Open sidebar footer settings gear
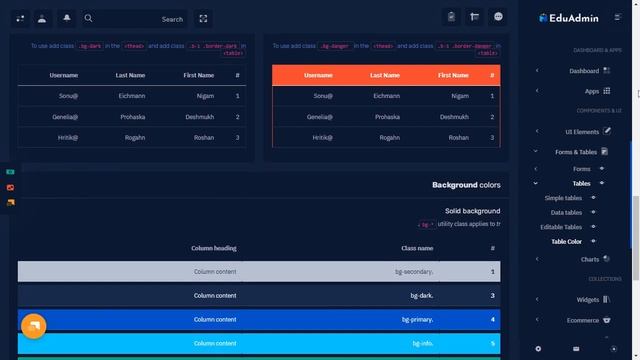 tap(538, 349)
